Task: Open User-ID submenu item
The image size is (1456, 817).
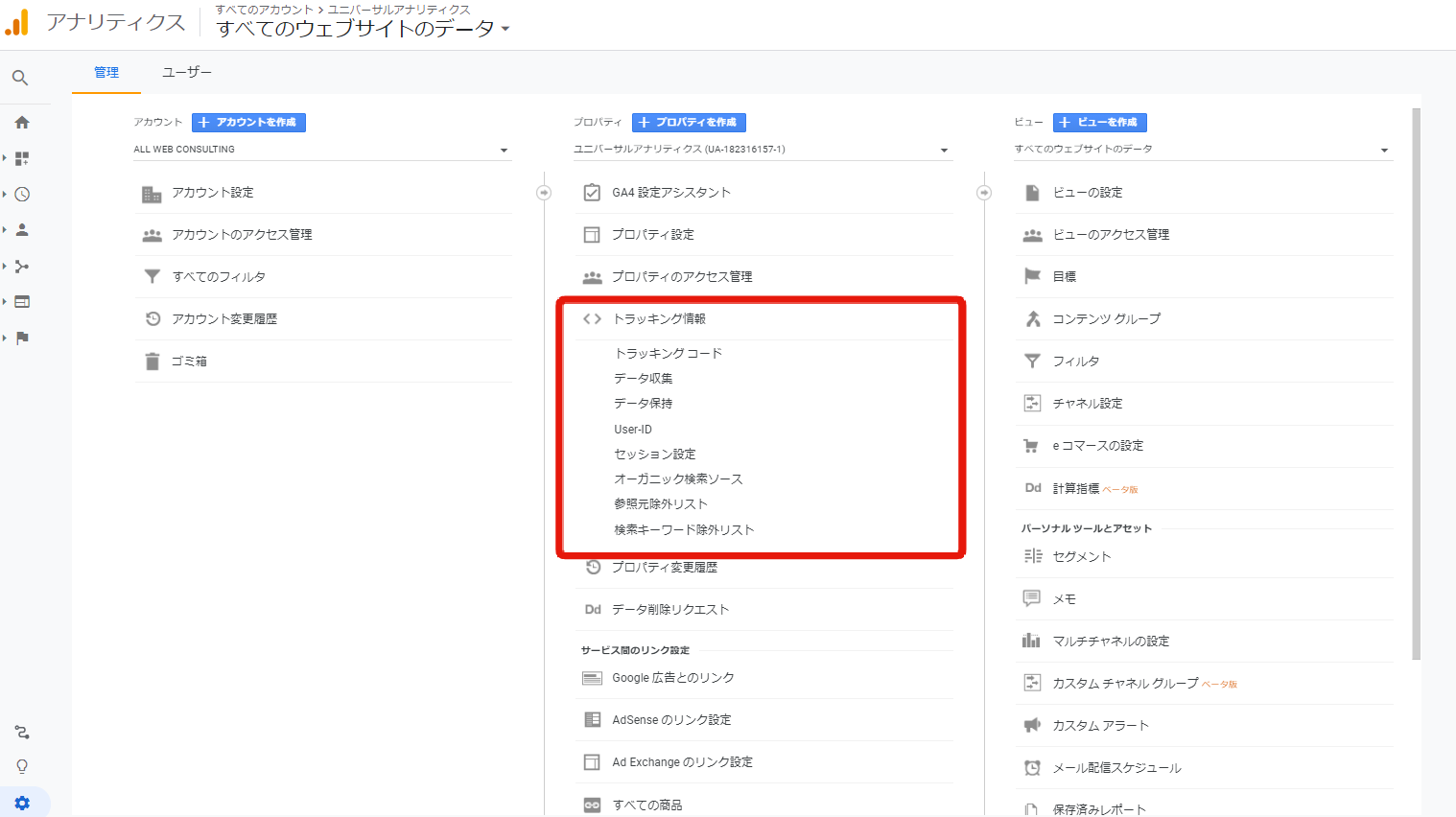Action: point(633,430)
